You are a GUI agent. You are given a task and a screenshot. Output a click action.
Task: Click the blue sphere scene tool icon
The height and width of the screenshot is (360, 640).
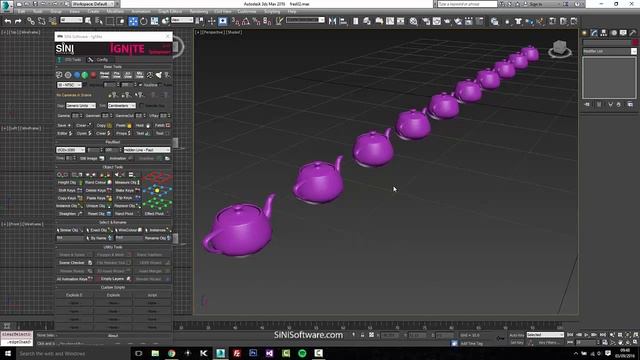coord(77,75)
